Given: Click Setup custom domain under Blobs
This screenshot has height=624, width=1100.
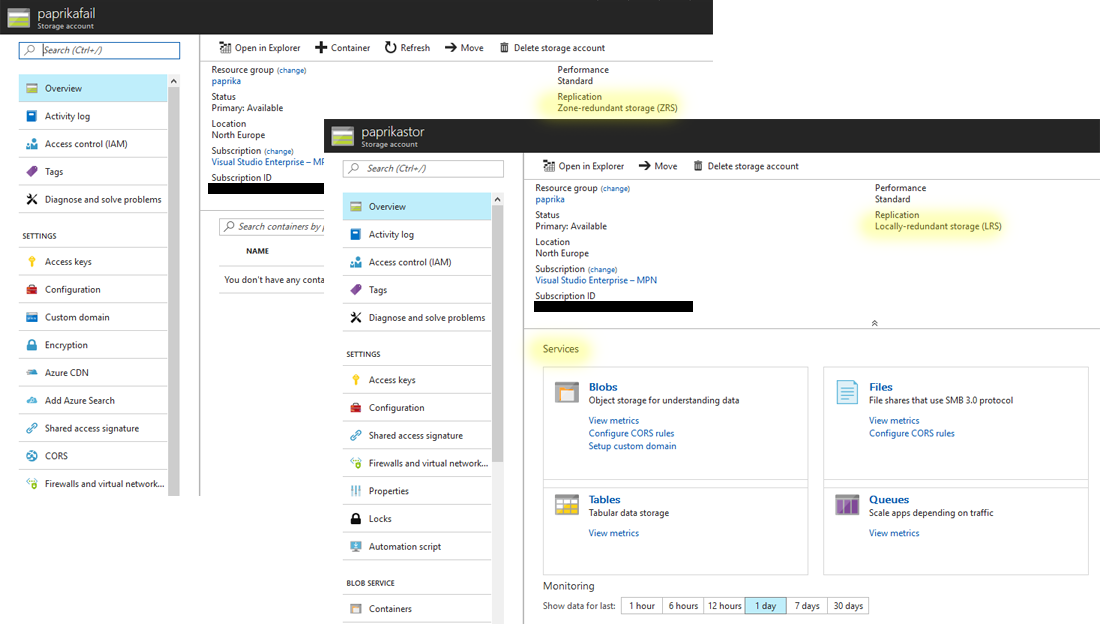Looking at the screenshot, I should tap(631, 445).
